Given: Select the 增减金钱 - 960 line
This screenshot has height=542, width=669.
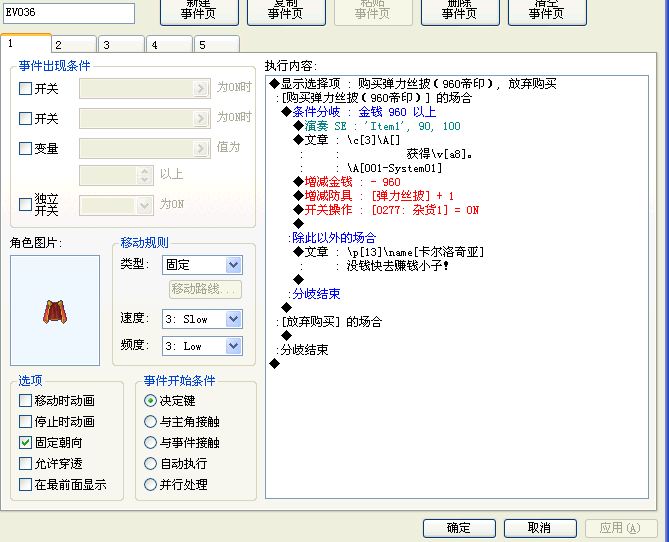Looking at the screenshot, I should point(347,182).
